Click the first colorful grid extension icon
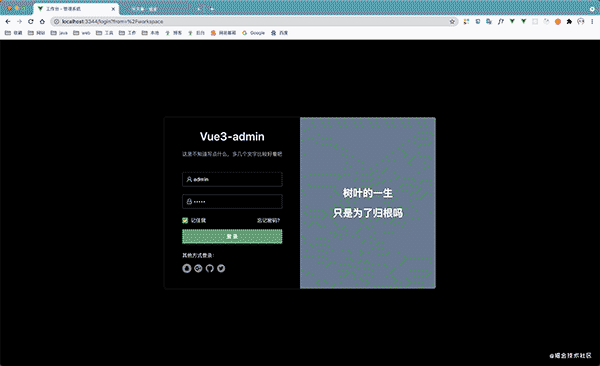Image resolution: width=600 pixels, height=366 pixels. pyautogui.click(x=466, y=21)
